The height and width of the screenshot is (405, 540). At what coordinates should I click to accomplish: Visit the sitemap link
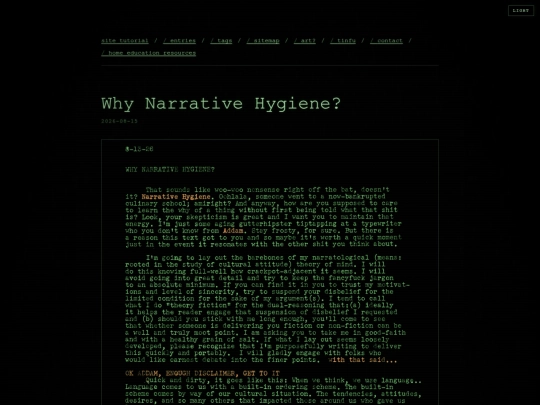click(x=263, y=41)
